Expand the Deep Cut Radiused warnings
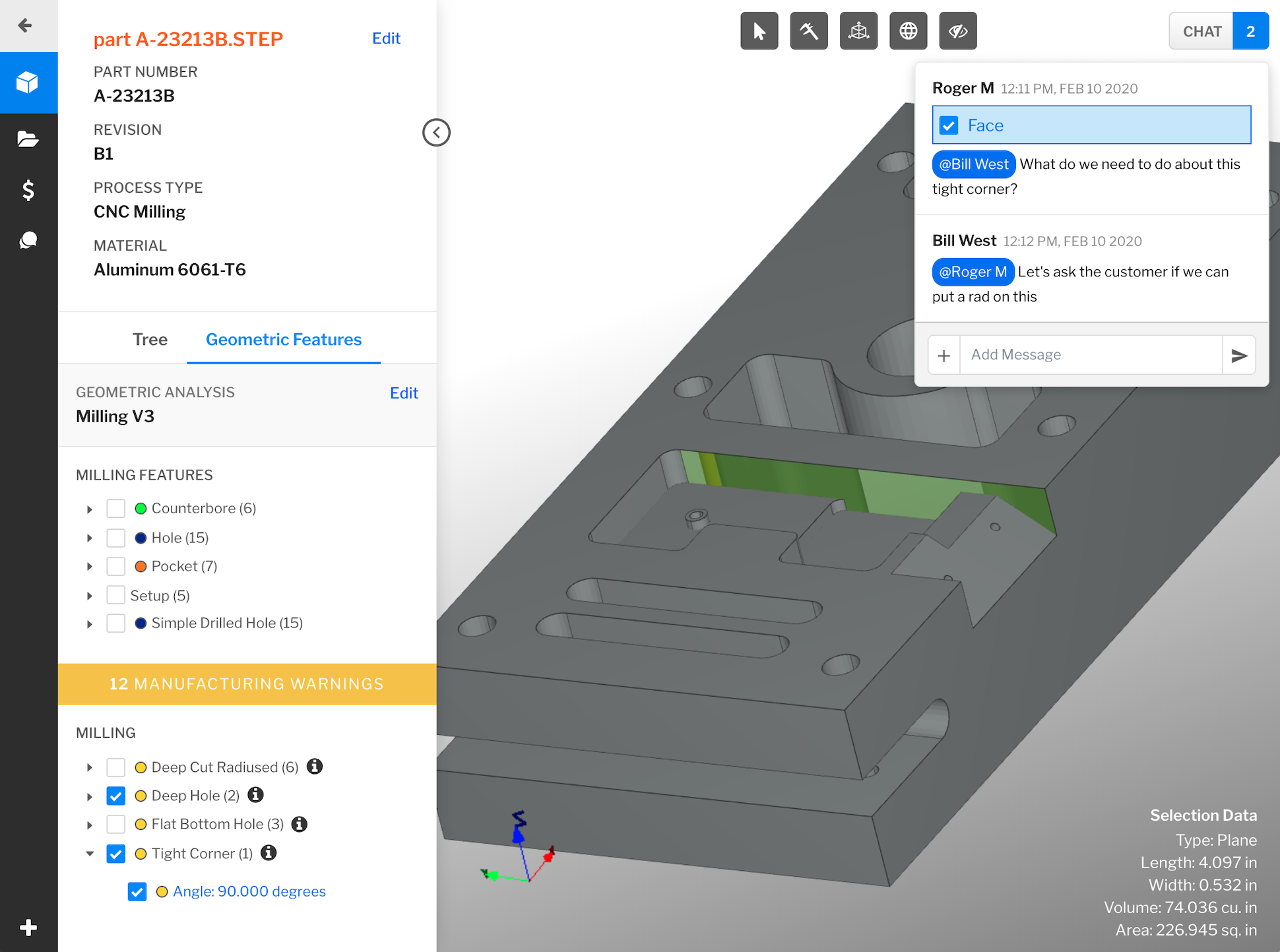The width and height of the screenshot is (1280, 952). coord(90,767)
